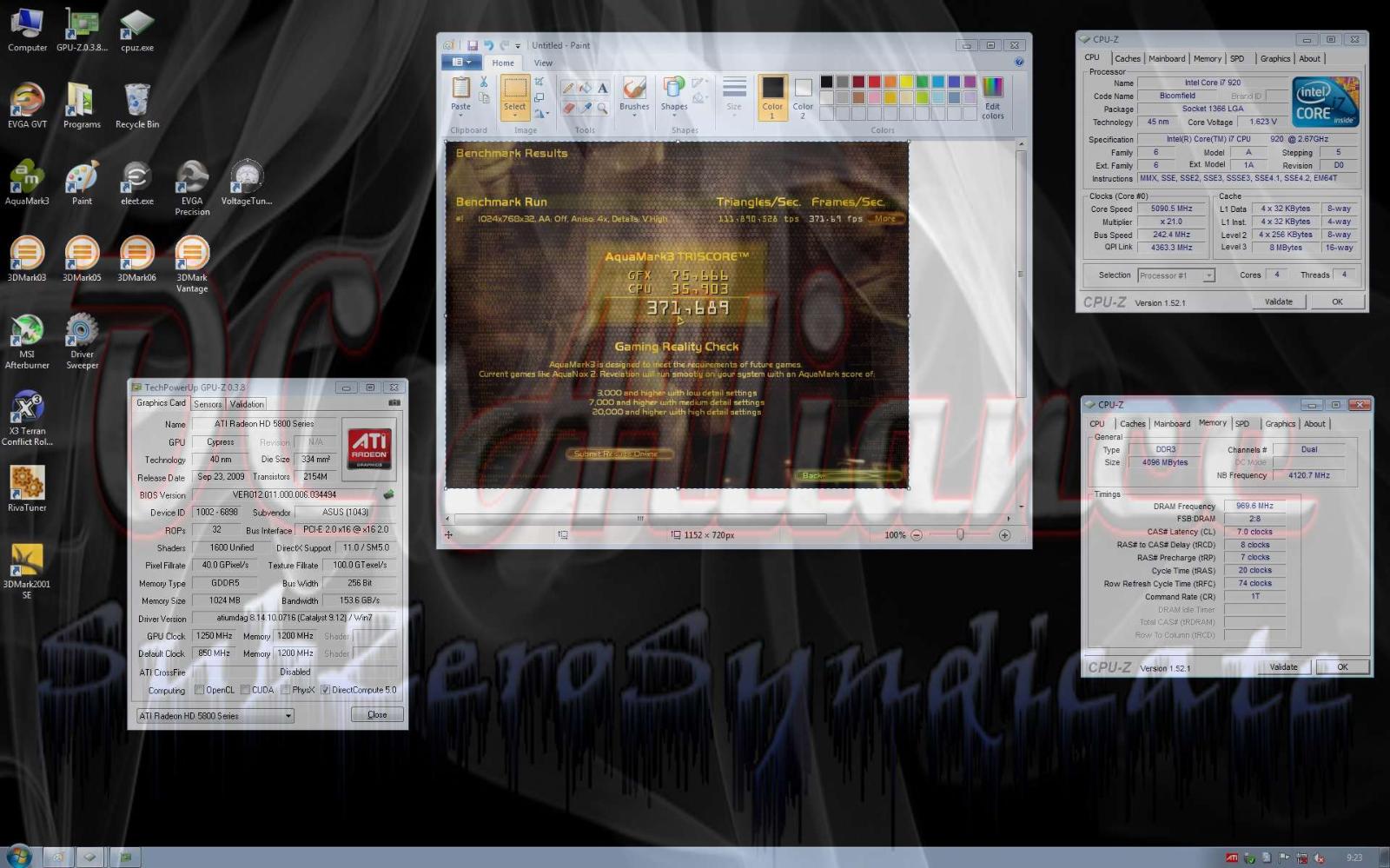Open Driver Sweeper desktop icon
The image size is (1390, 868).
pos(82,341)
